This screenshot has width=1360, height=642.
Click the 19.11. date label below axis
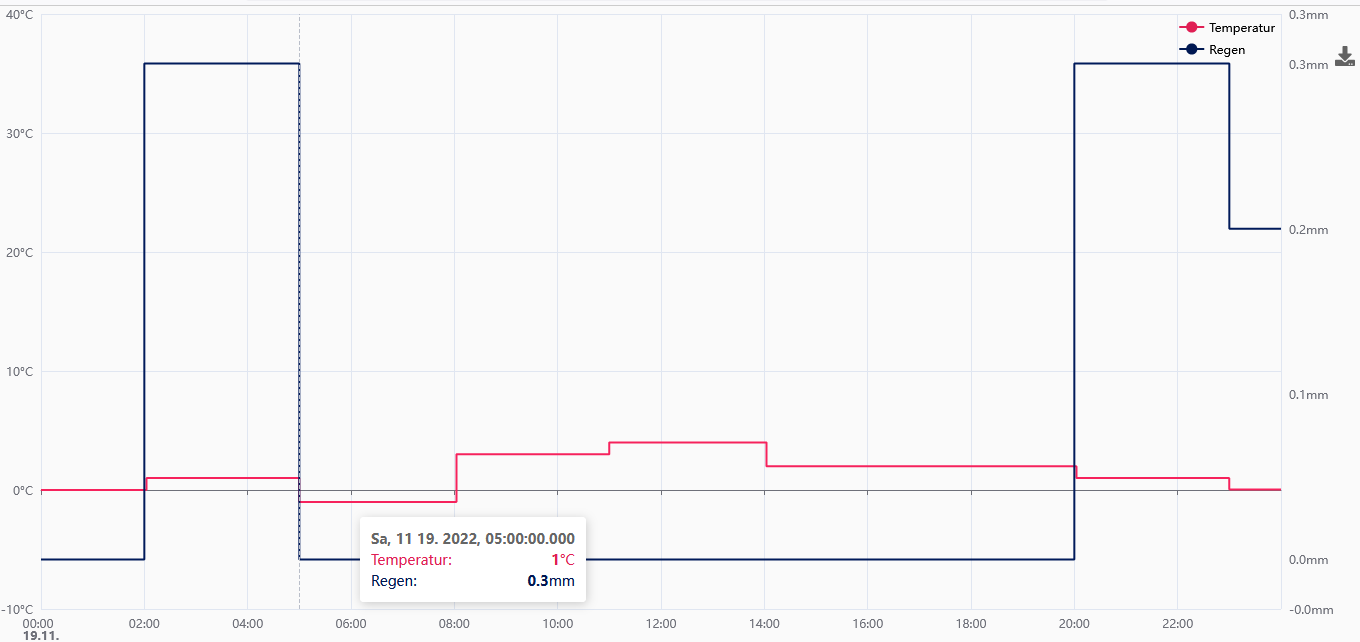point(41,635)
